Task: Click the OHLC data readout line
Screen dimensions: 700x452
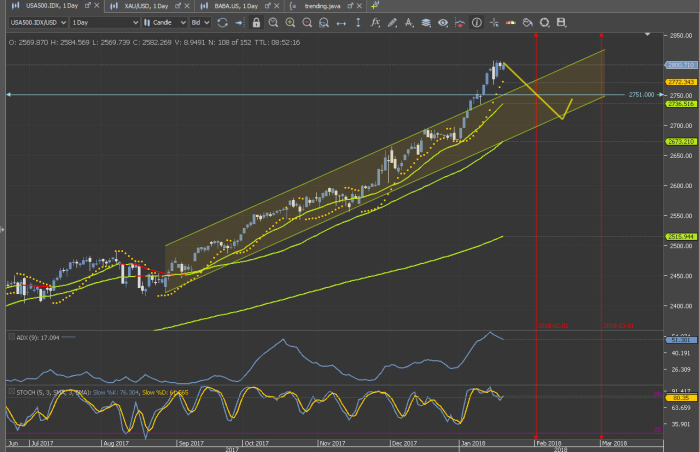Action: 154,42
